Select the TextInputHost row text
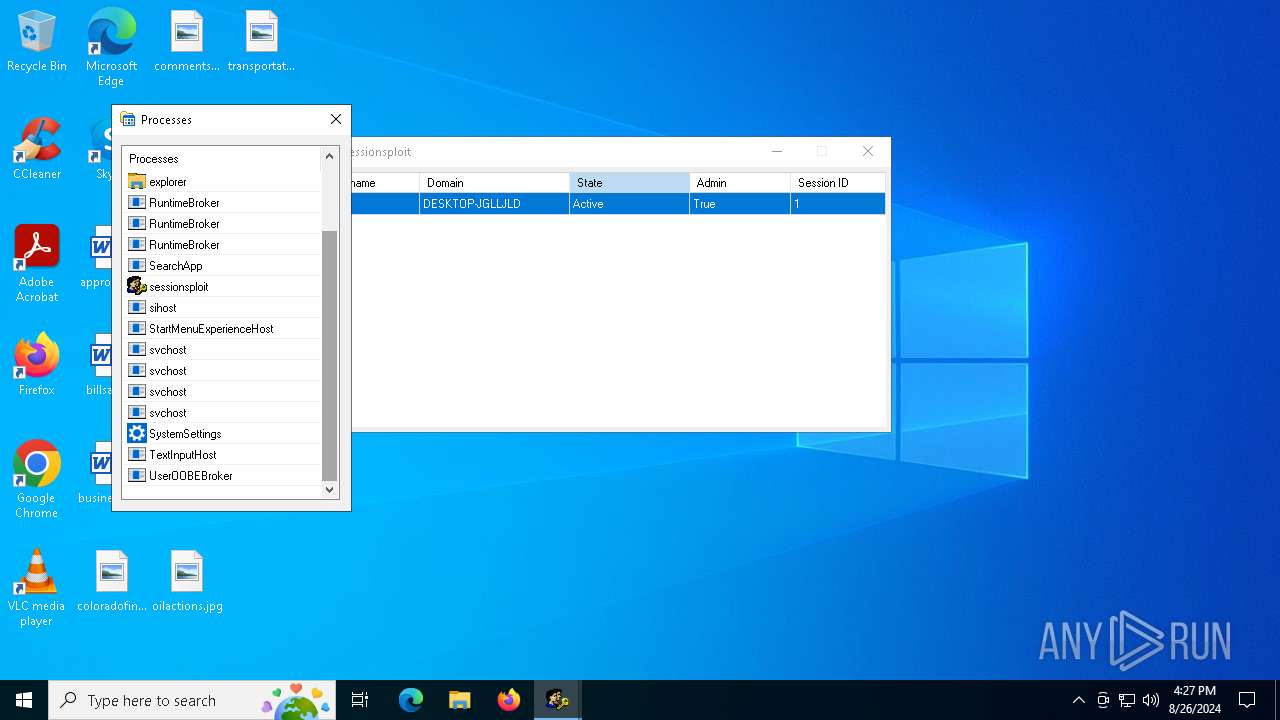The height and width of the screenshot is (720, 1280). click(x=182, y=455)
